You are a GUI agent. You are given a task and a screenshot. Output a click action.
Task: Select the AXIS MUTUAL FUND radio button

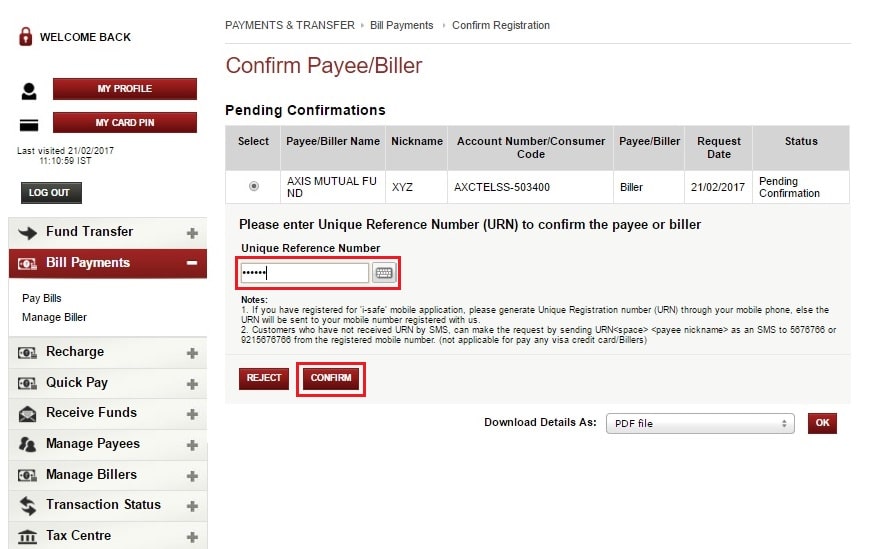[x=253, y=186]
